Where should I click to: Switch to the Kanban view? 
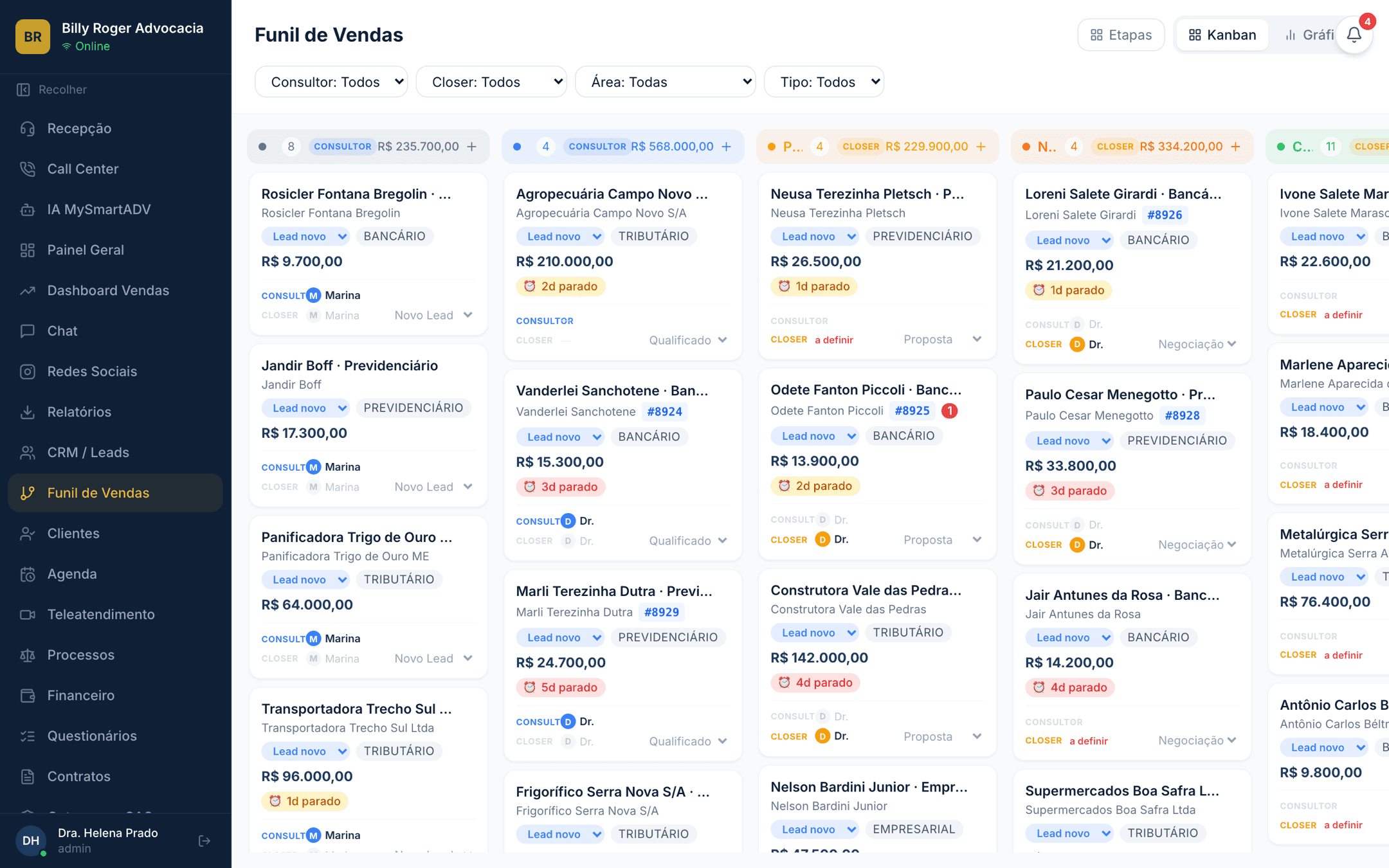[1222, 35]
